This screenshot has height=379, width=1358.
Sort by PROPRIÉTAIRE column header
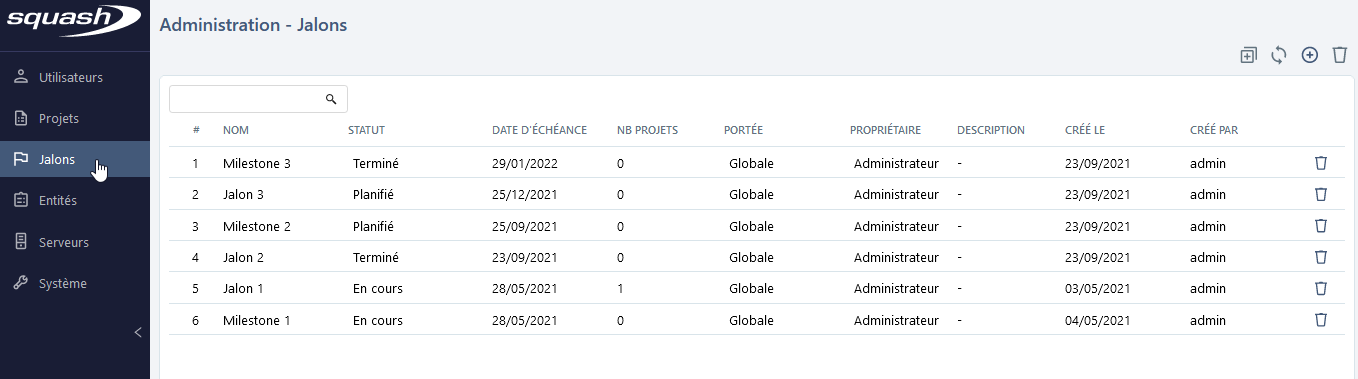click(x=885, y=130)
